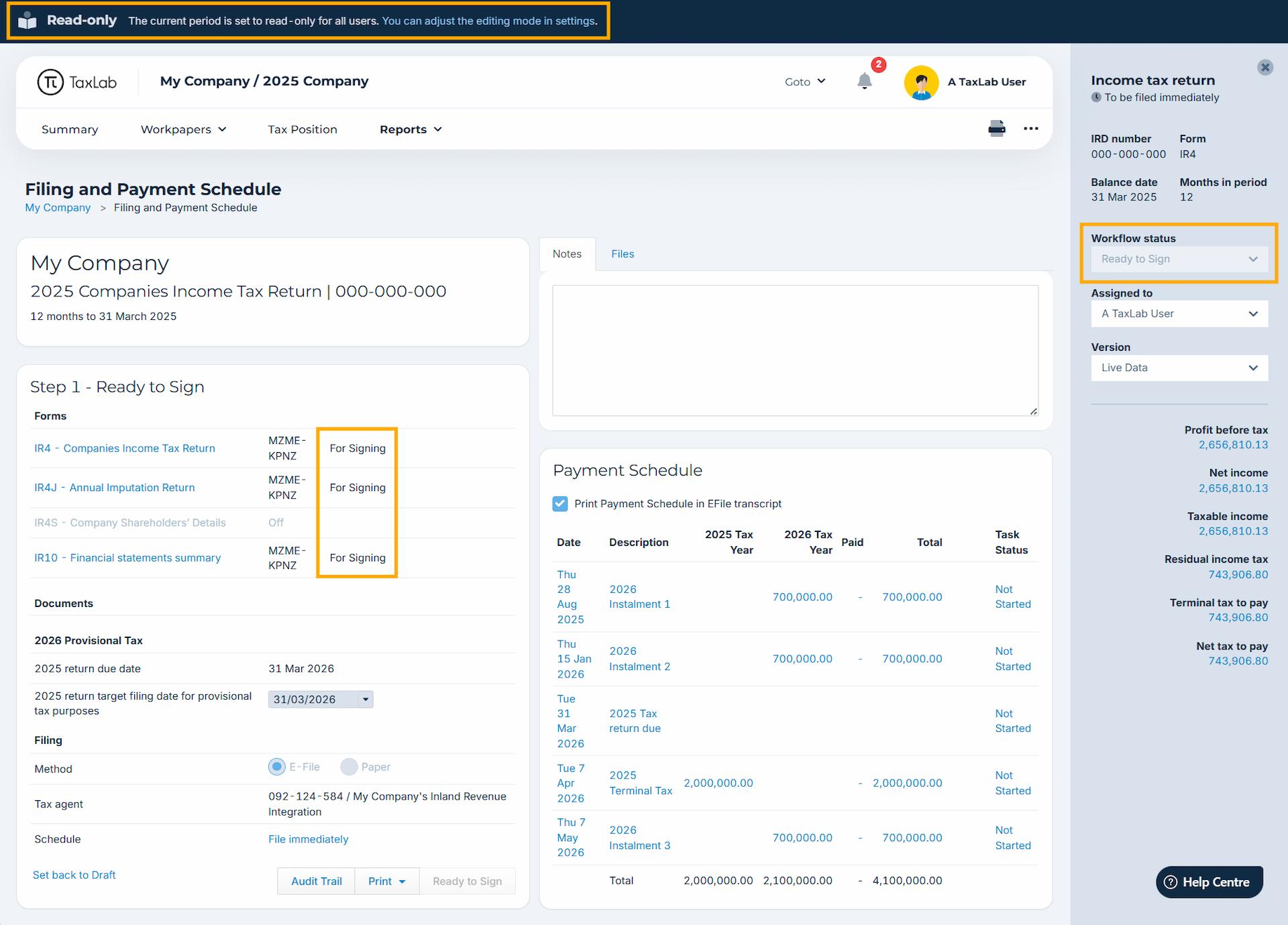This screenshot has height=925, width=1288.
Task: Click the read-only book icon in the banner
Action: pyautogui.click(x=28, y=21)
